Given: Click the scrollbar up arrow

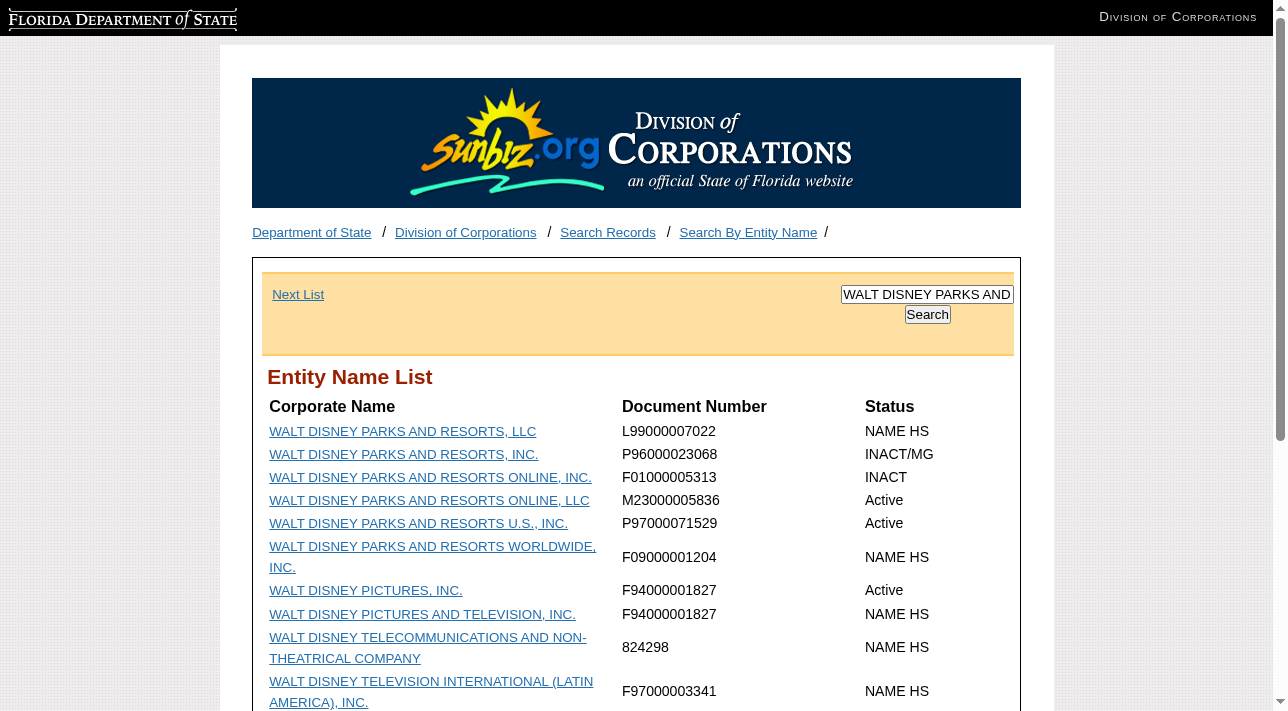Looking at the screenshot, I should [x=1280, y=7].
